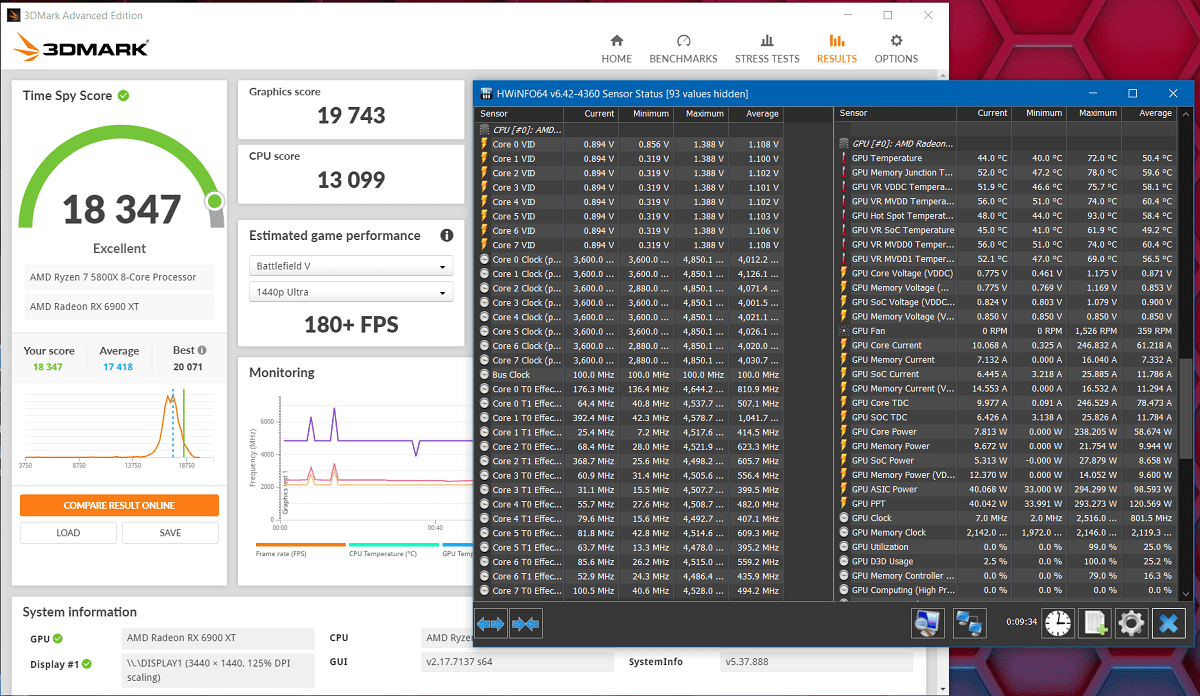Click the left pane Current column header
The width and height of the screenshot is (1200, 696).
point(591,114)
